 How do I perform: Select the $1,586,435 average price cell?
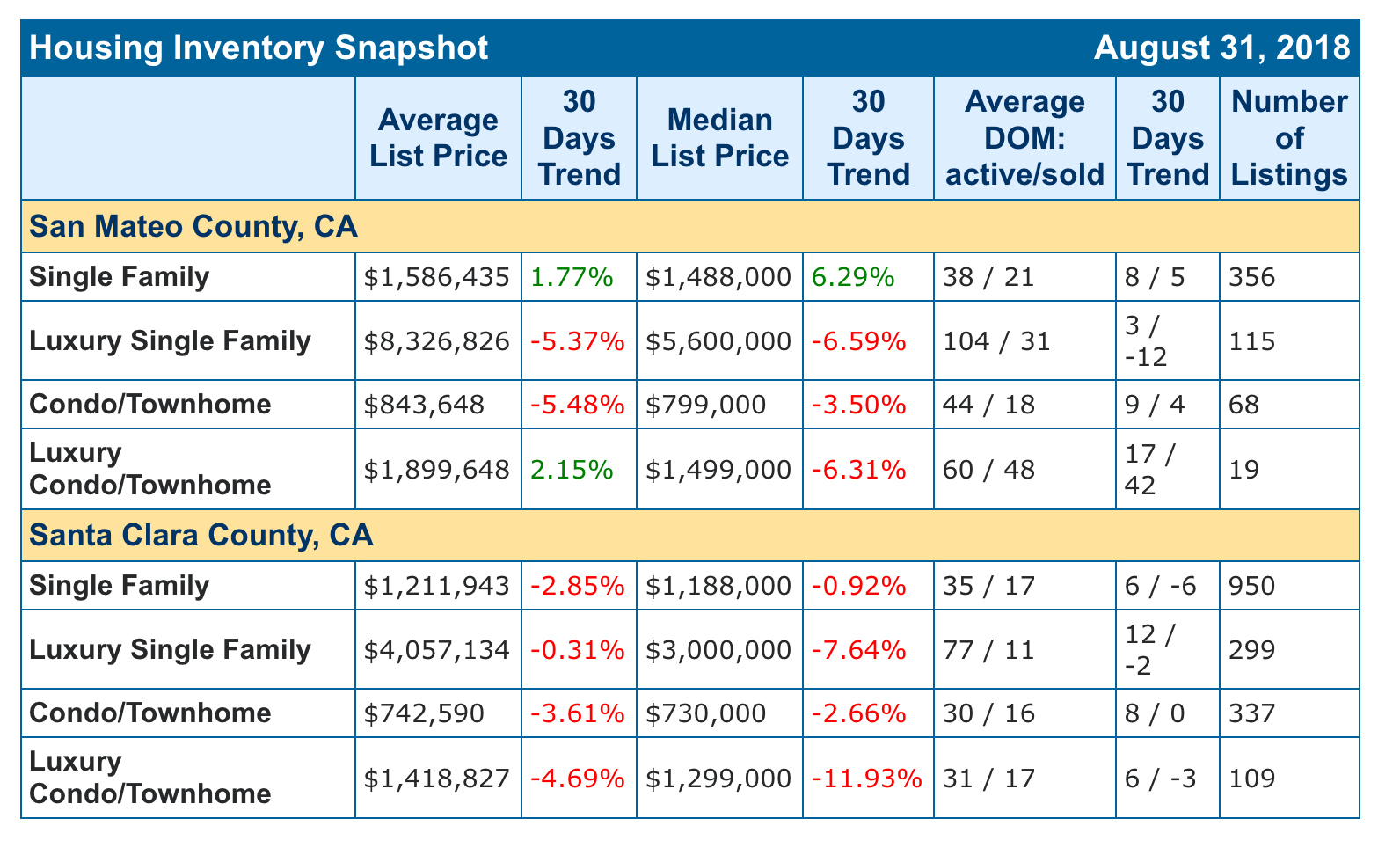(437, 278)
